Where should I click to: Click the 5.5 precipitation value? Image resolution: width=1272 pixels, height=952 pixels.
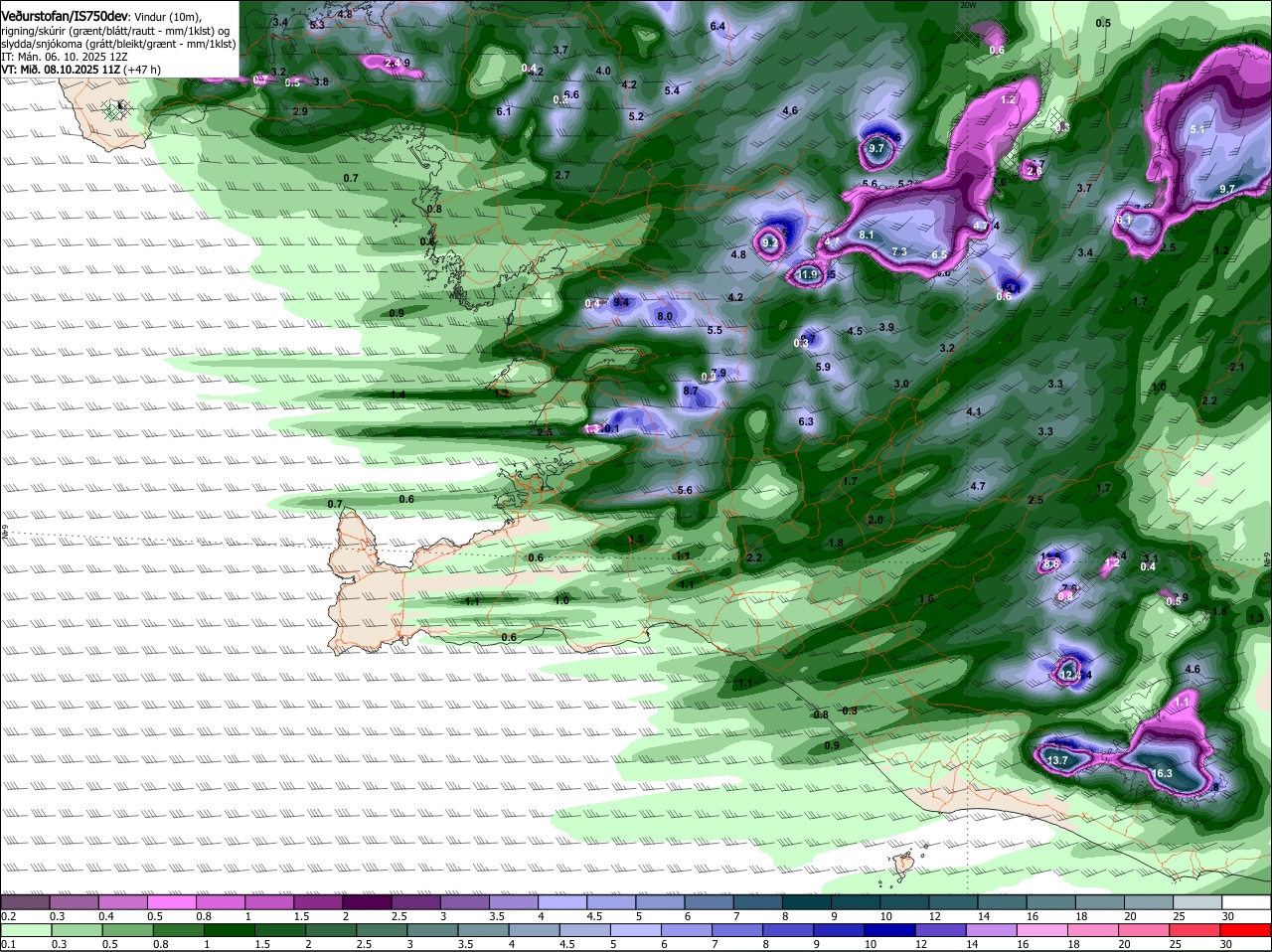(x=715, y=331)
